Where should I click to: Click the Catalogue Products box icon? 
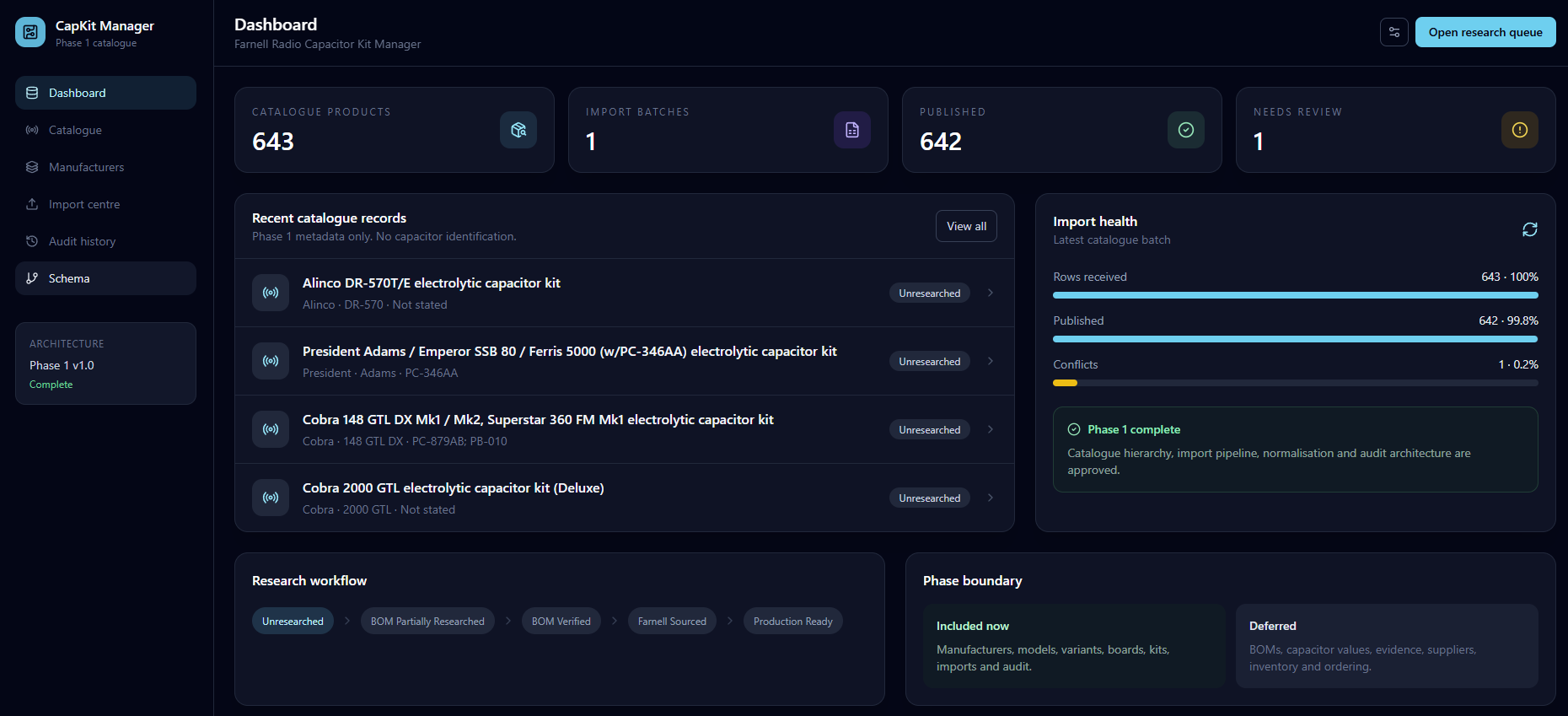coord(518,130)
